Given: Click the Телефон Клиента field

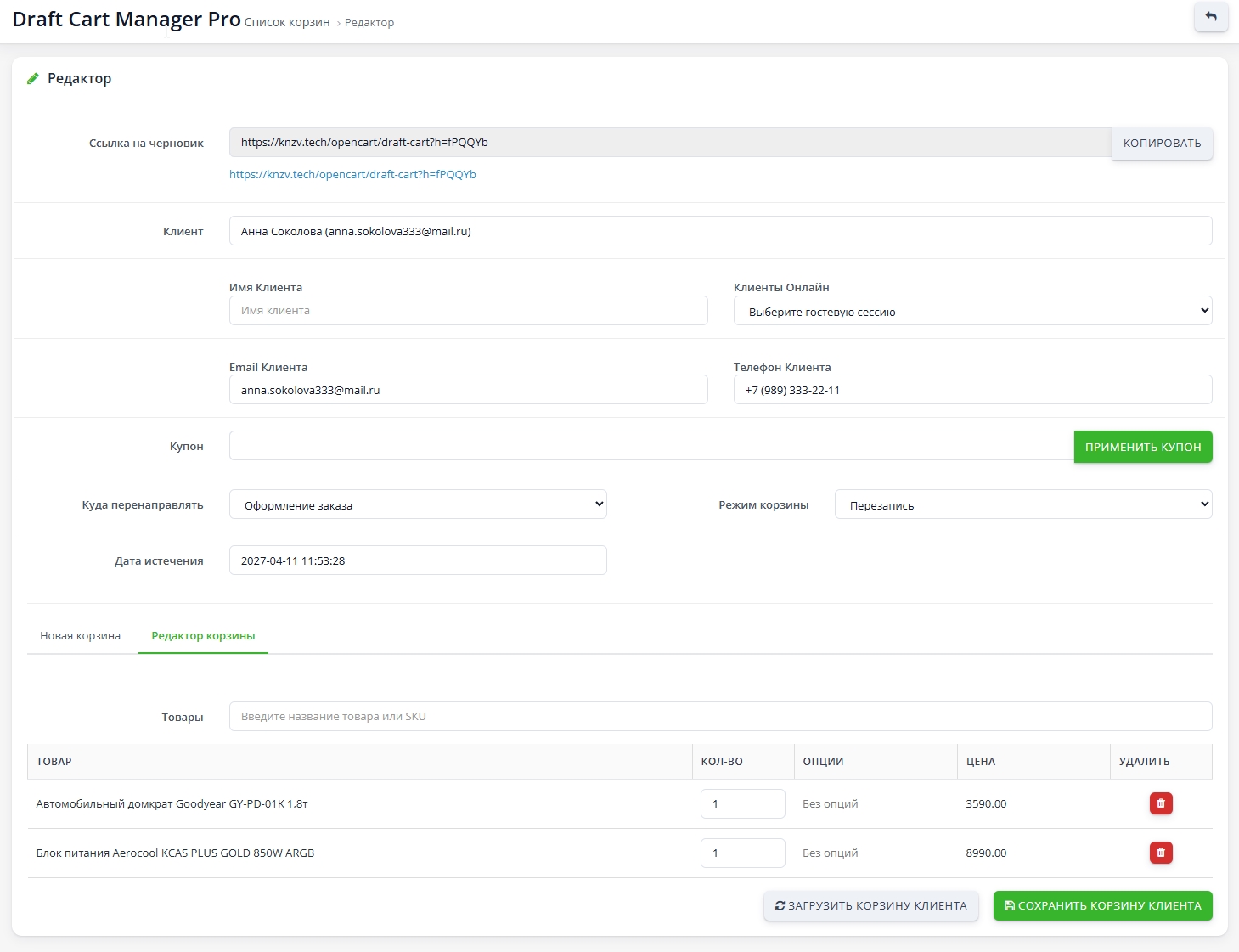Looking at the screenshot, I should 971,391.
